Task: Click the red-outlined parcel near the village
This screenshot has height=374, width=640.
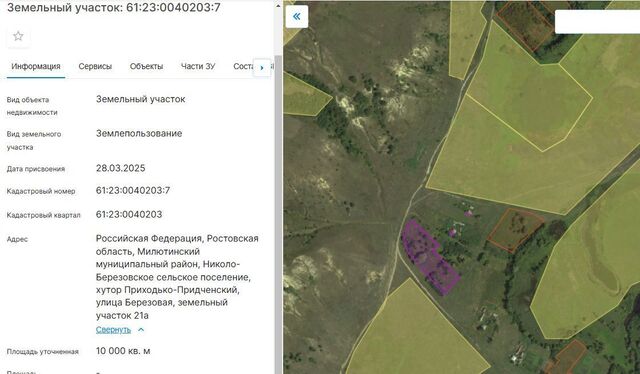Action: click(515, 230)
